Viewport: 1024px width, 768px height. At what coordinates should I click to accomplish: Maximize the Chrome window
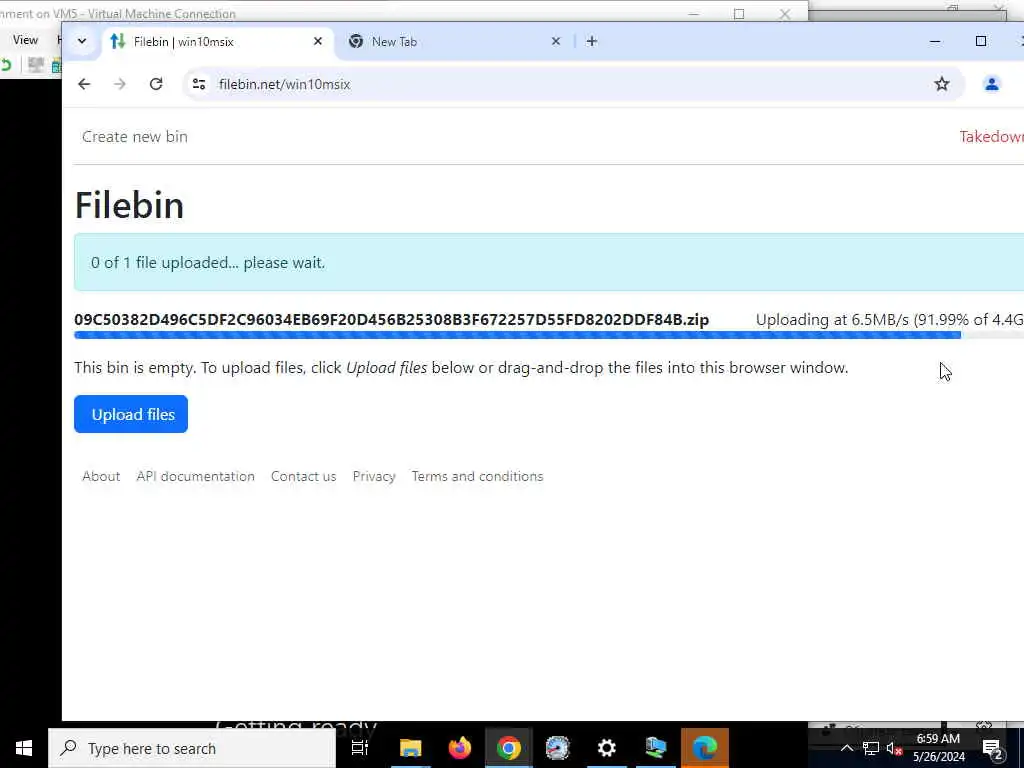tap(980, 41)
